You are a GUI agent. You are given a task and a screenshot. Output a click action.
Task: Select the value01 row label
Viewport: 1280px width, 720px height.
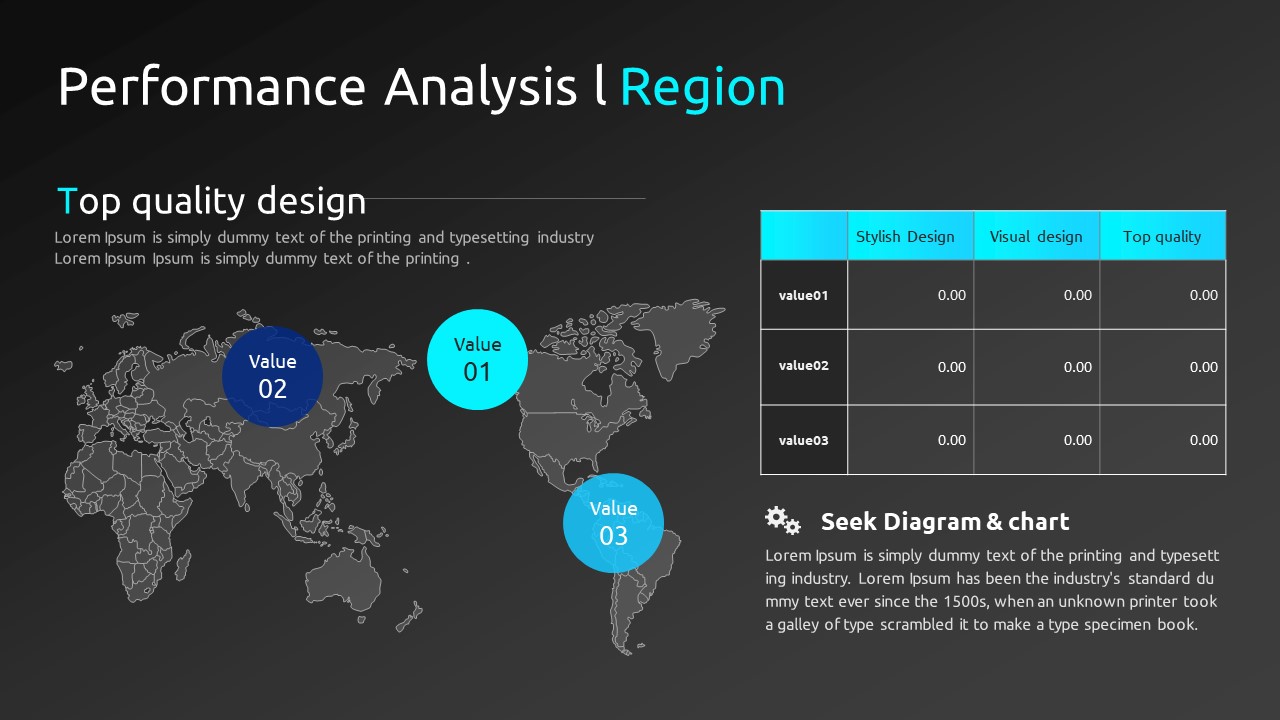[x=804, y=295]
